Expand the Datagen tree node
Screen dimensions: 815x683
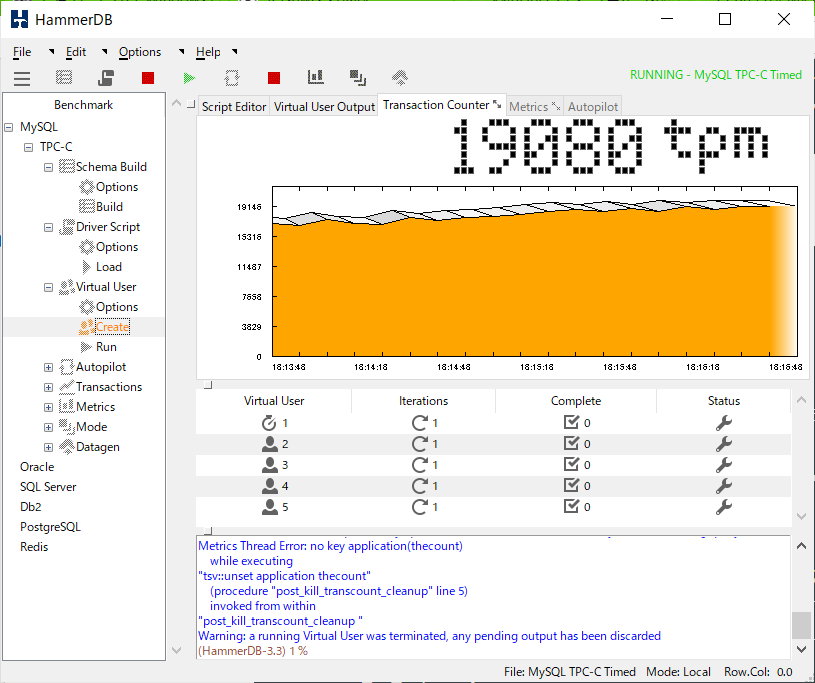(48, 448)
